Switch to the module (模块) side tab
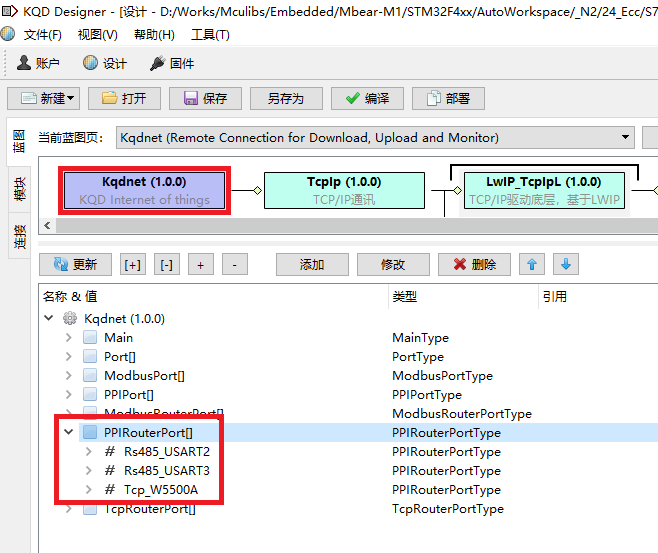This screenshot has height=553, width=658. point(19,188)
